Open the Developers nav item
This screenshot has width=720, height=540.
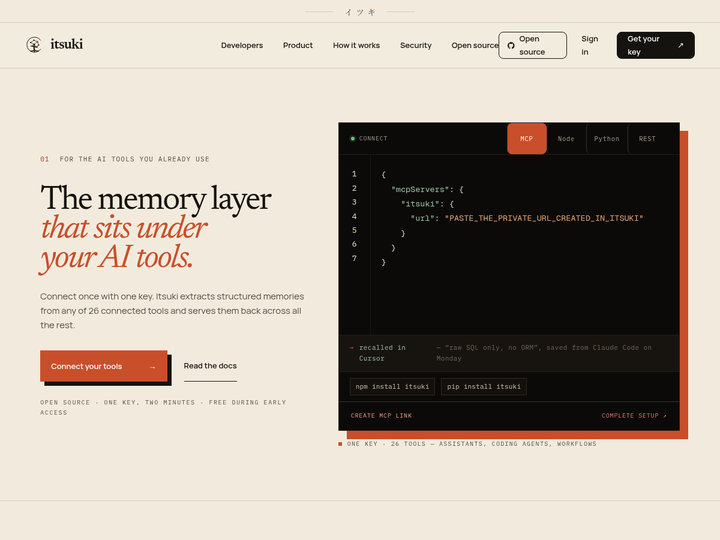click(242, 45)
